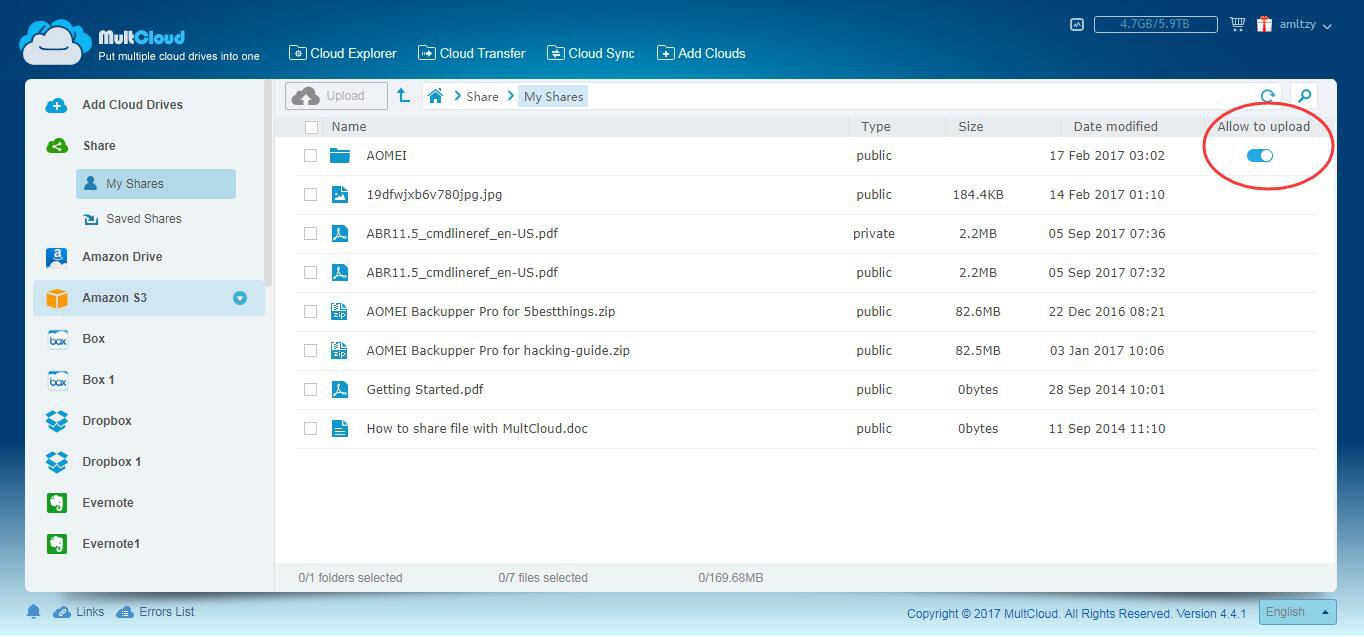
Task: Select Saved Shares in the sidebar
Action: [x=143, y=218]
